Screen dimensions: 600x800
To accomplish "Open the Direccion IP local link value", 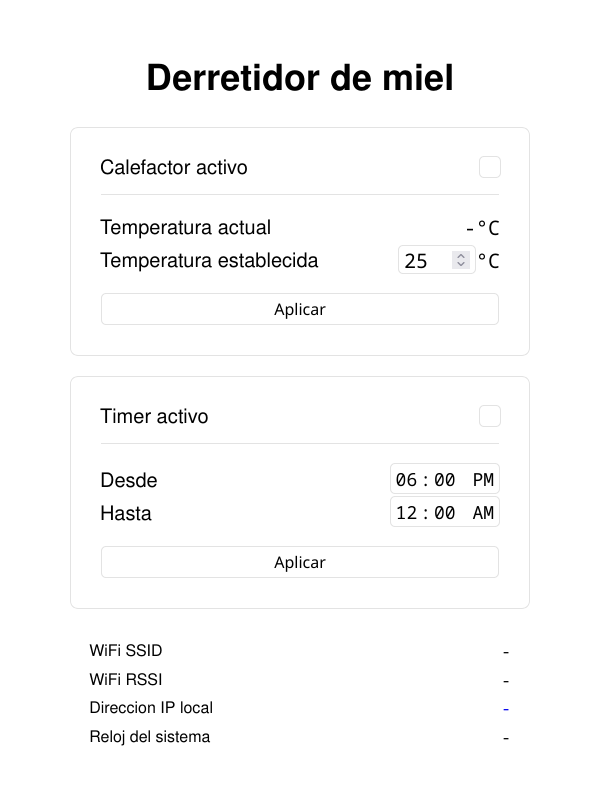I will coord(506,709).
